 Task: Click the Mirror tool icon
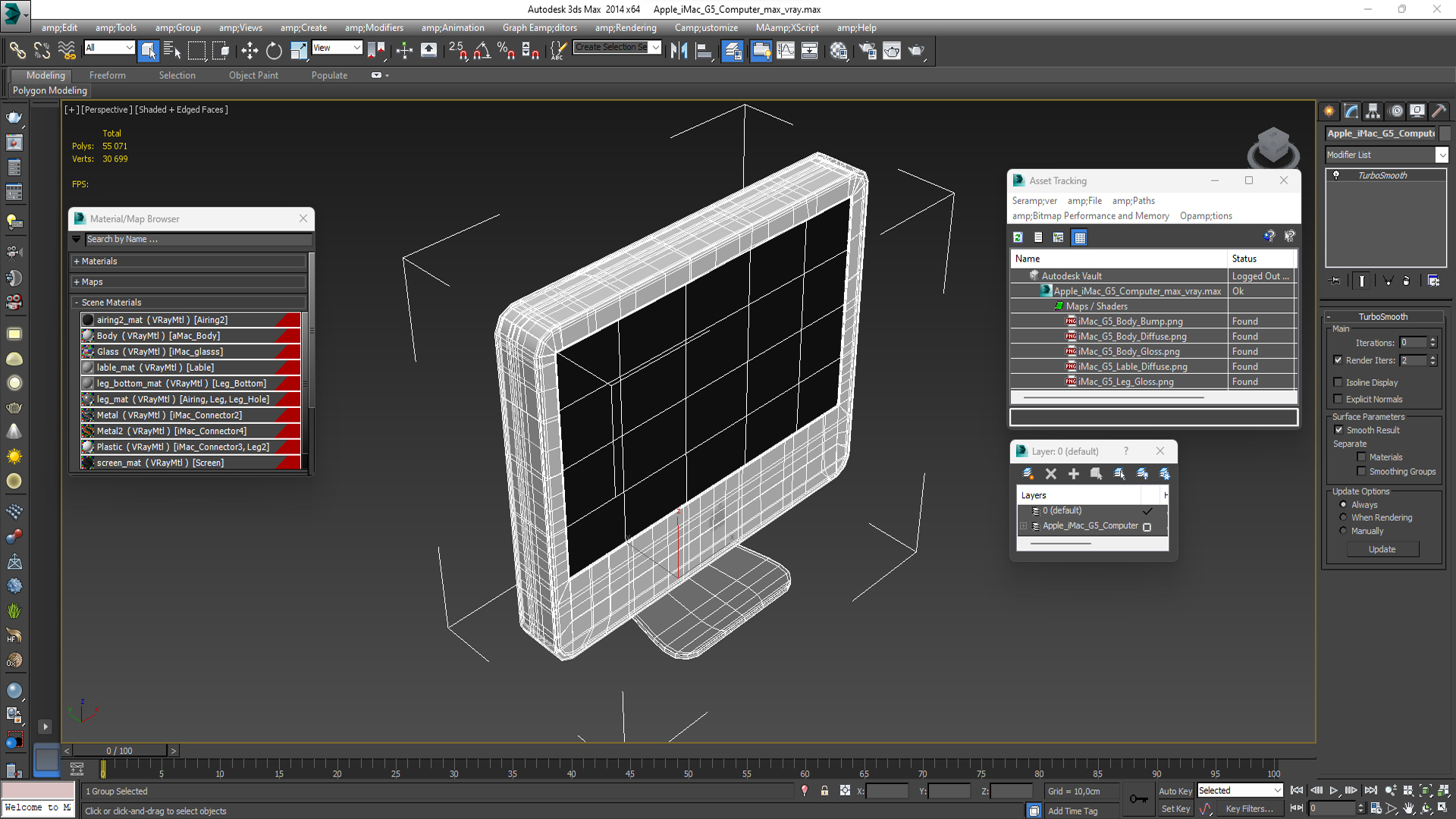click(679, 51)
